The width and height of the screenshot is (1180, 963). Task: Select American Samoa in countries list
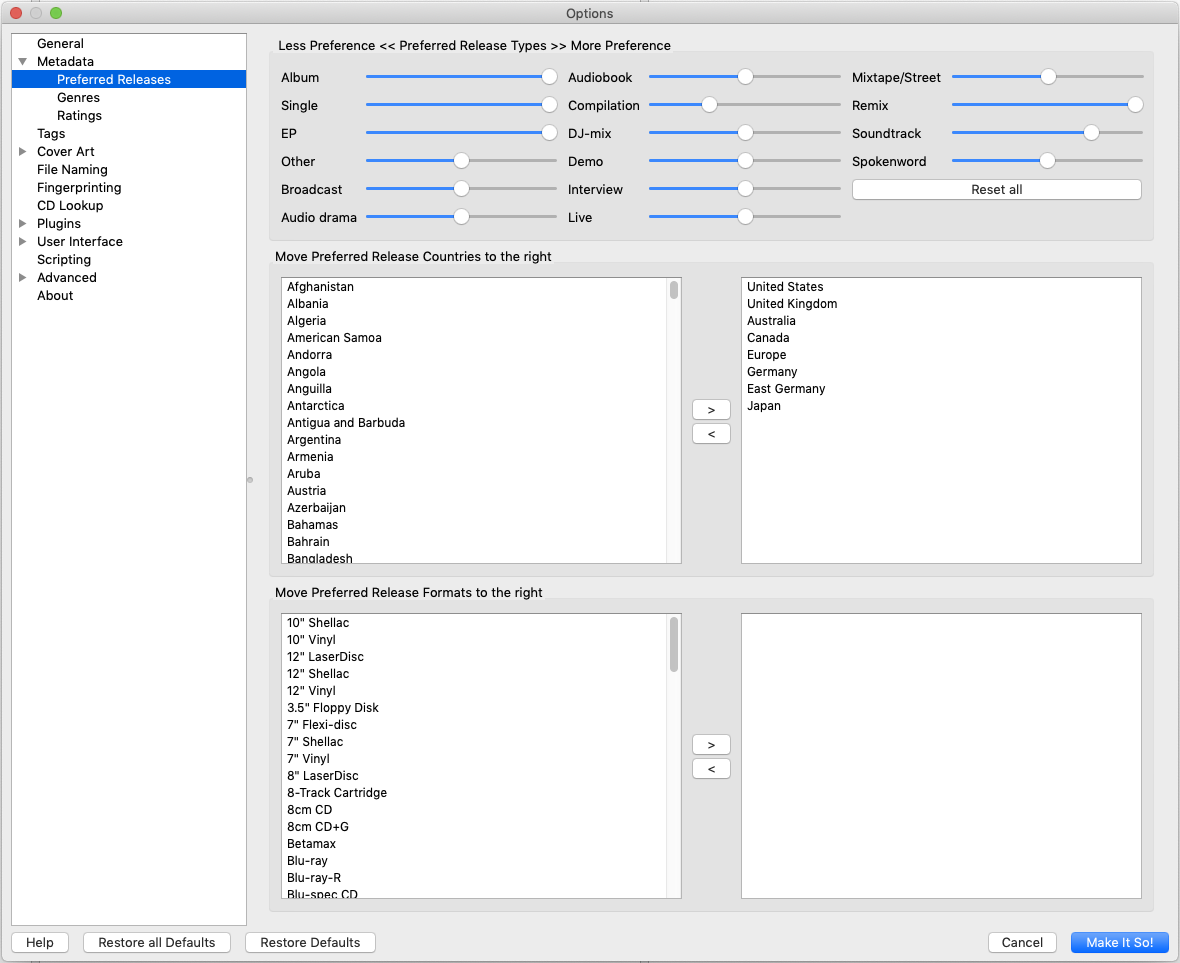(x=334, y=338)
